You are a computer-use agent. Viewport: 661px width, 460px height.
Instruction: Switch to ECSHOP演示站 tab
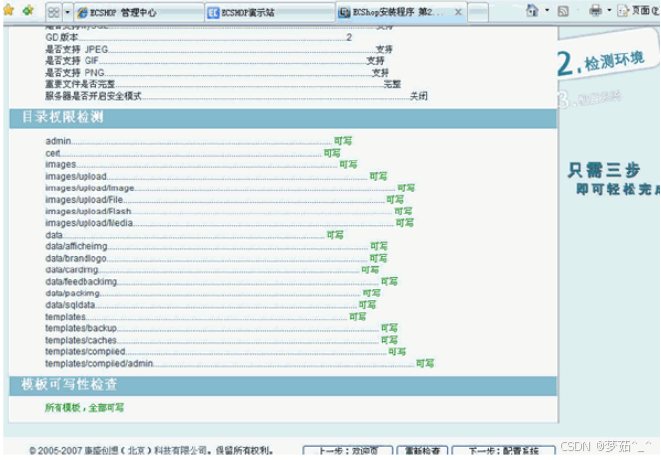(x=270, y=13)
